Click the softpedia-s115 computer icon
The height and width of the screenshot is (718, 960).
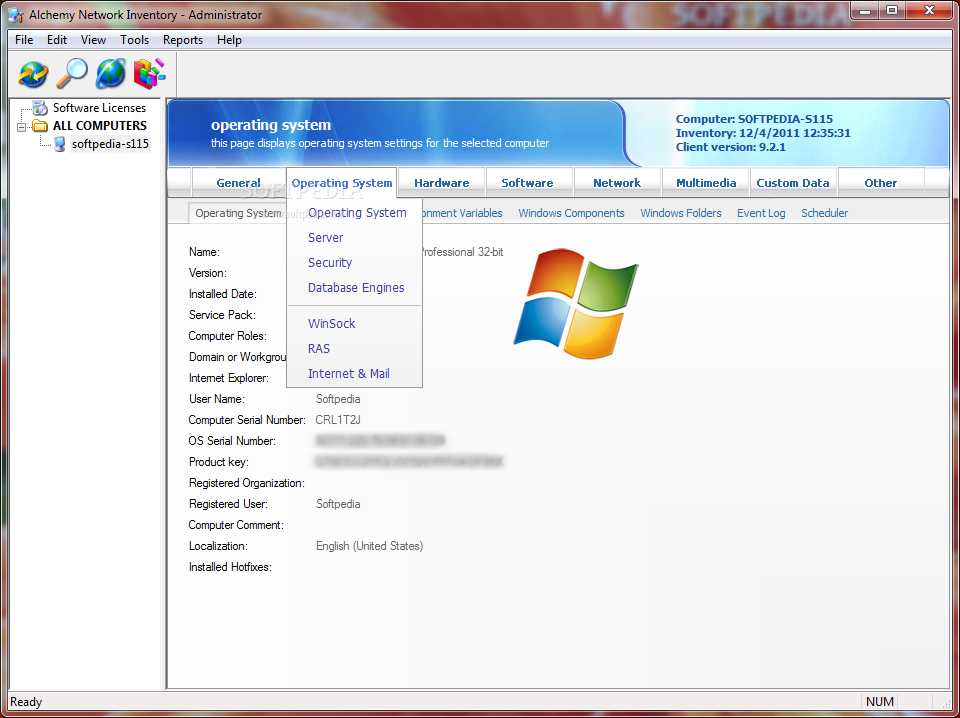coord(60,144)
